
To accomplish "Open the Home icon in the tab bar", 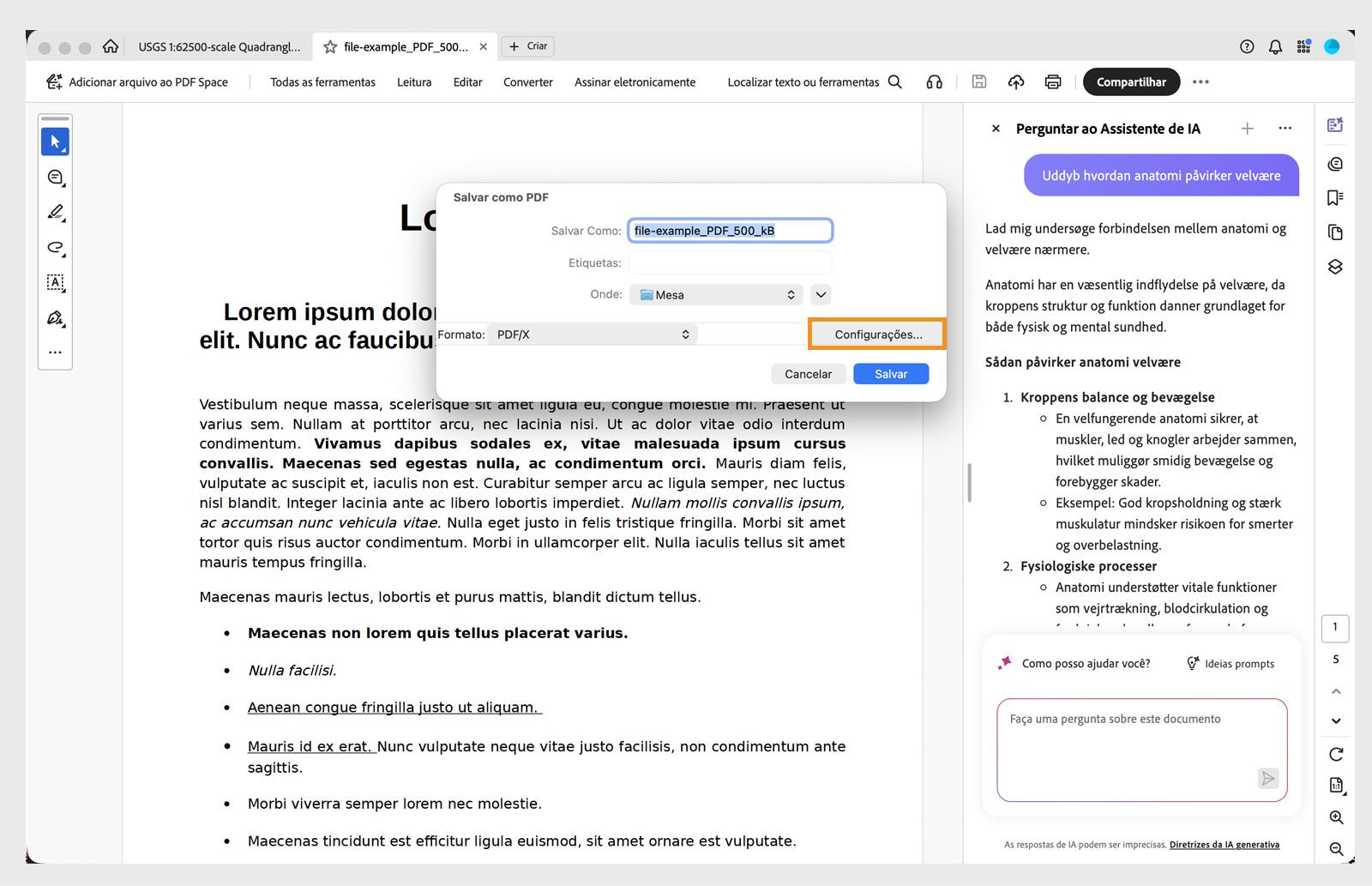I will click(111, 46).
